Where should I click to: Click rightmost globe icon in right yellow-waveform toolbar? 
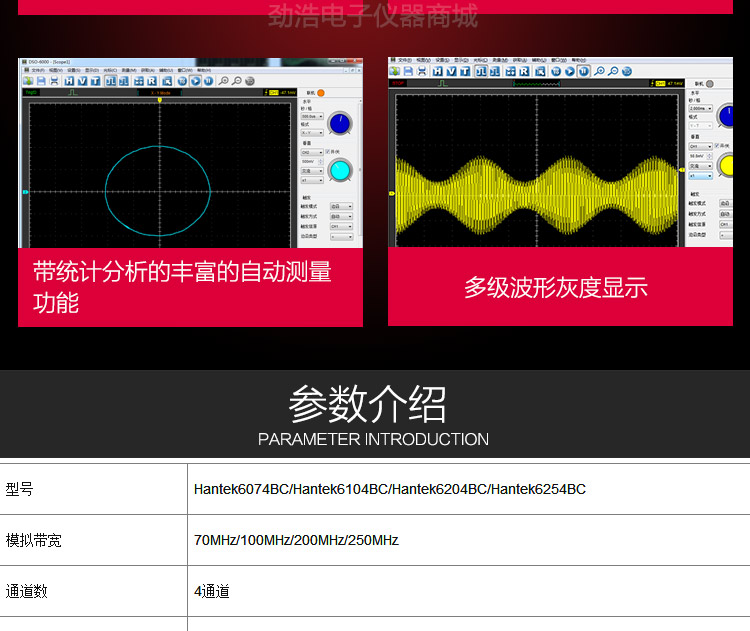point(627,71)
